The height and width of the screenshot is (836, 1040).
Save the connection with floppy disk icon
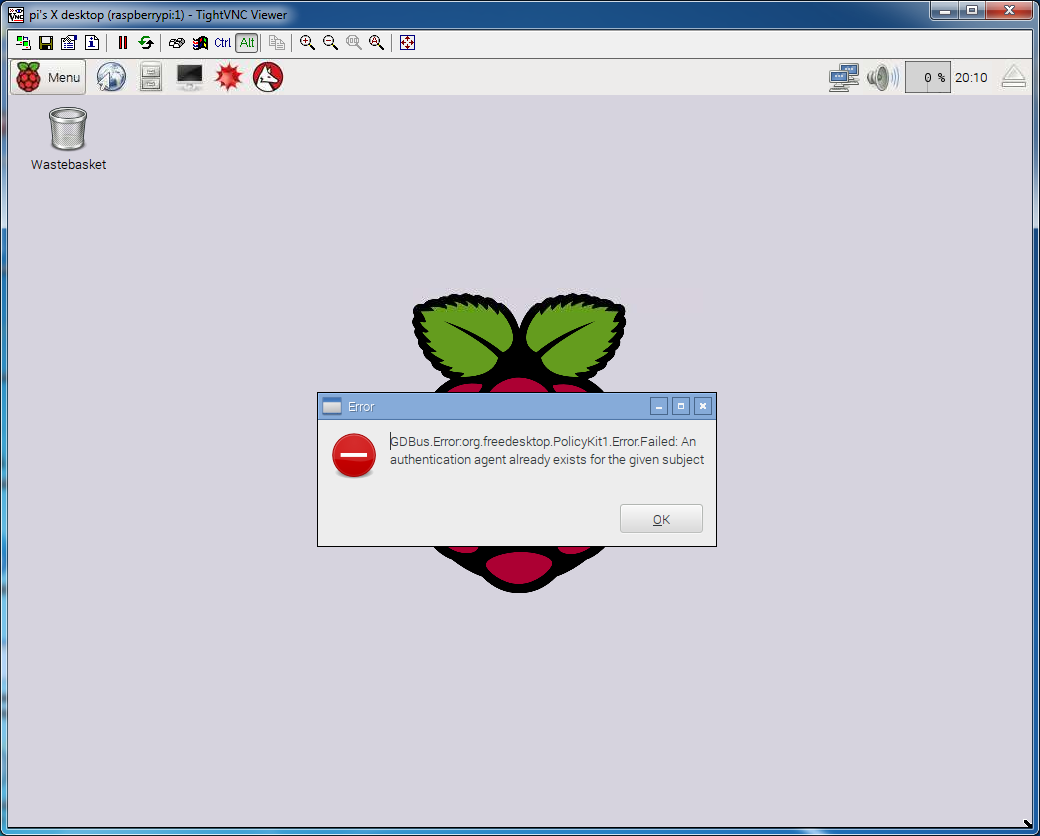pos(46,43)
